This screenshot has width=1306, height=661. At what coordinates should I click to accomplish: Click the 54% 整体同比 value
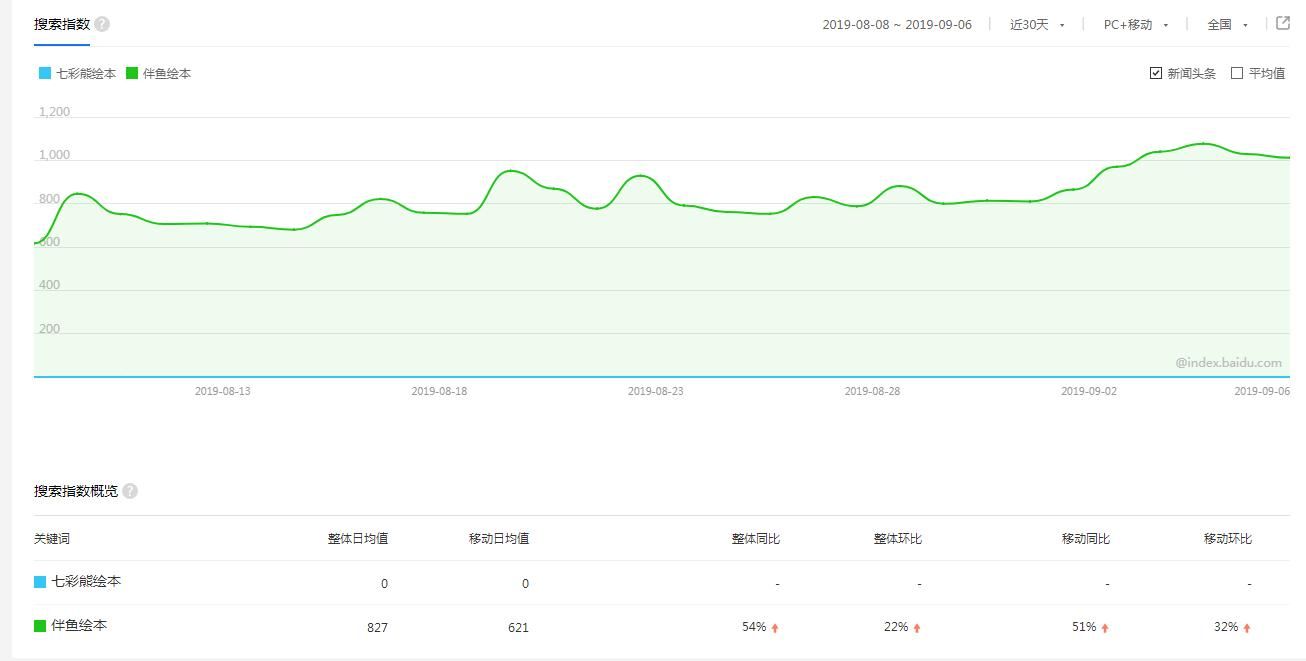(754, 628)
